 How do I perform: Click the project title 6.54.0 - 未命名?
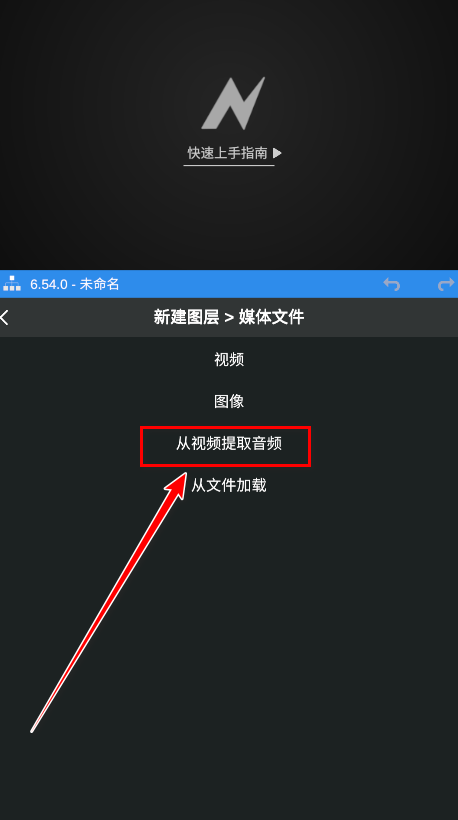(x=75, y=284)
